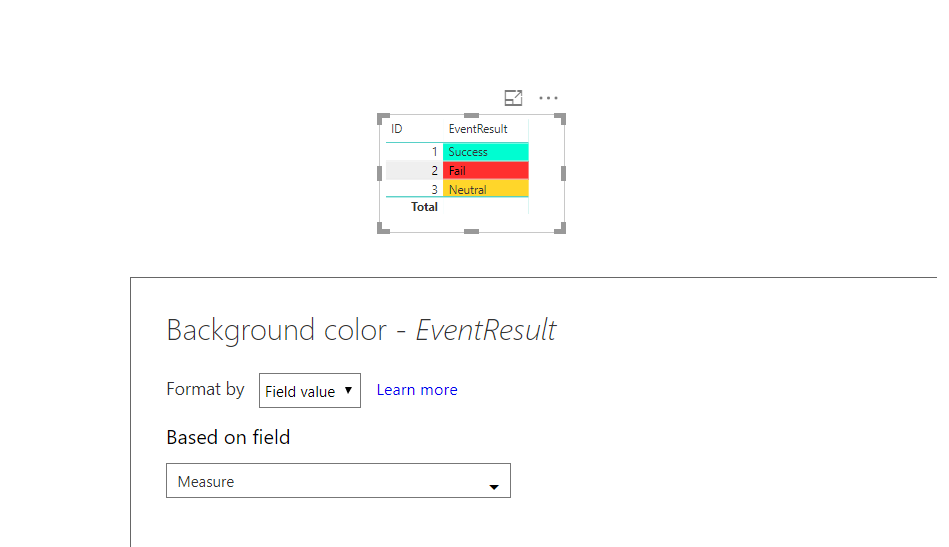The height and width of the screenshot is (547, 949).
Task: Select the red Fail cell
Action: pos(486,171)
